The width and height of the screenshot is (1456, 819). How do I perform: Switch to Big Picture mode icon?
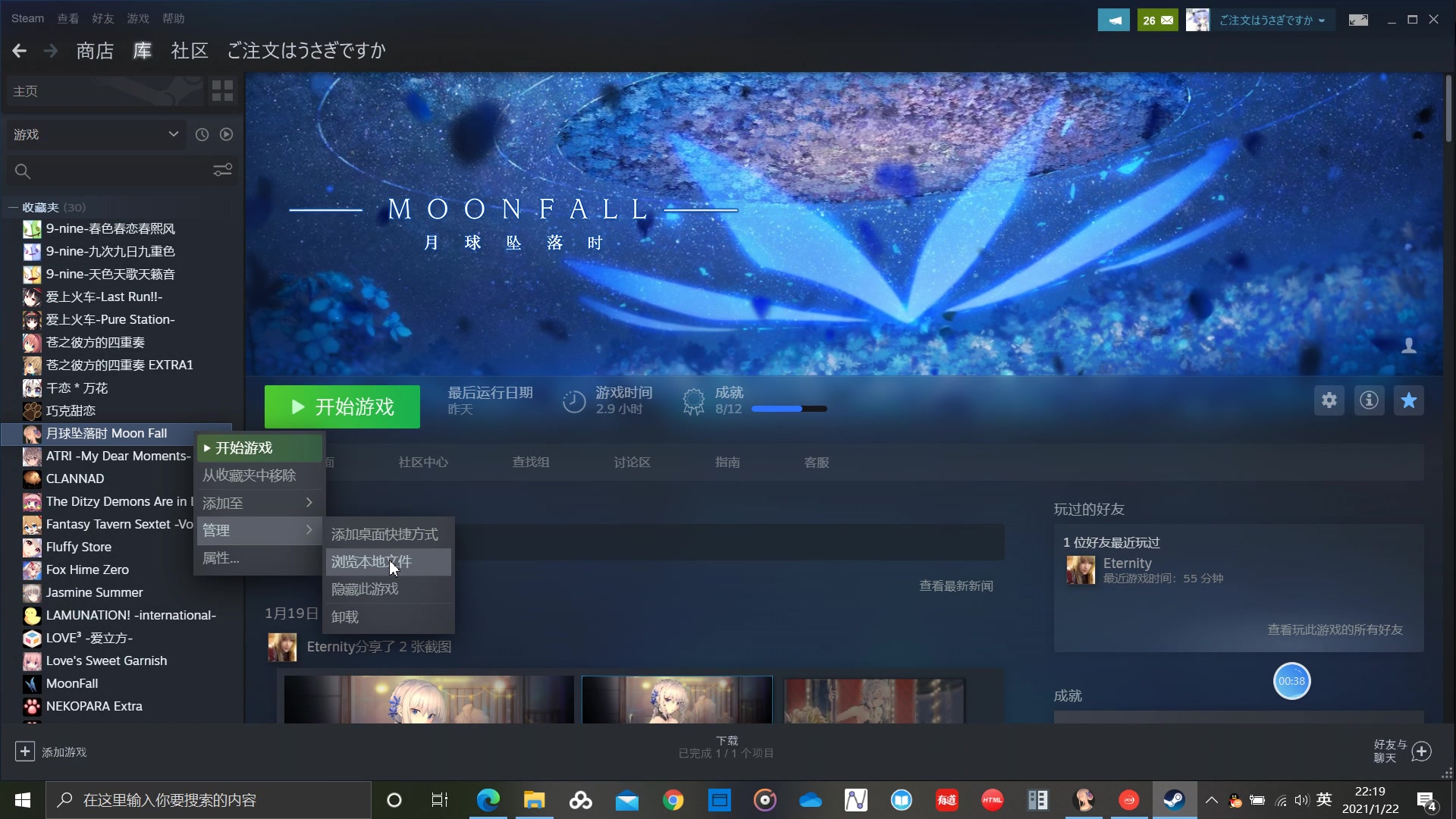pos(1358,20)
